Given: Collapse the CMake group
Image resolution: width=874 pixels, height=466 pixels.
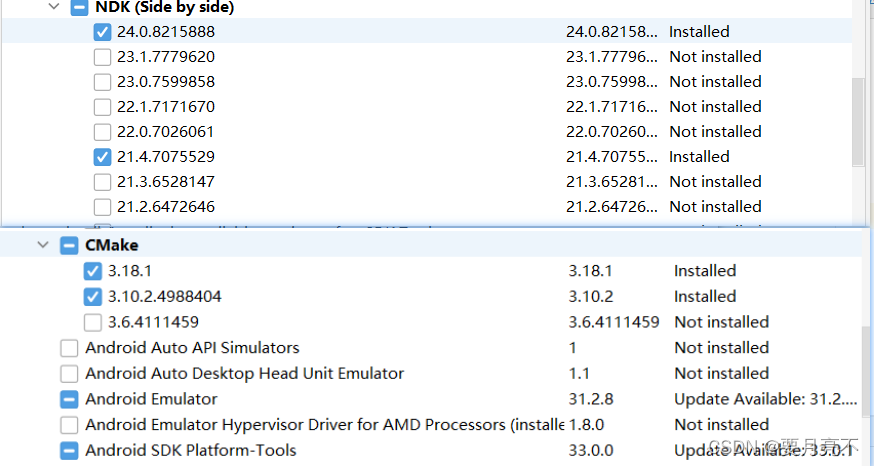Looking at the screenshot, I should click(43, 245).
